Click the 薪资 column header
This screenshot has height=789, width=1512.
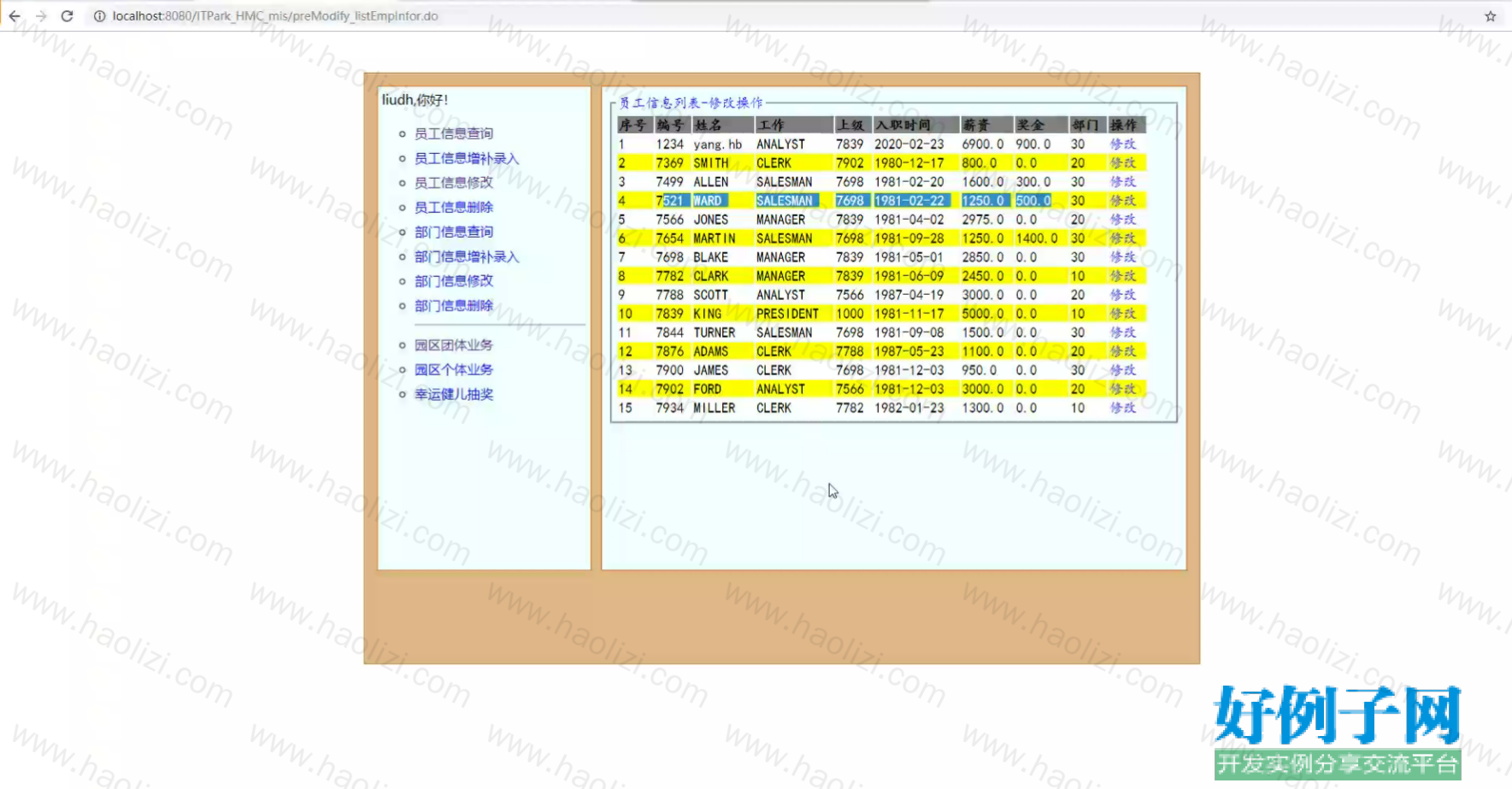click(986, 125)
